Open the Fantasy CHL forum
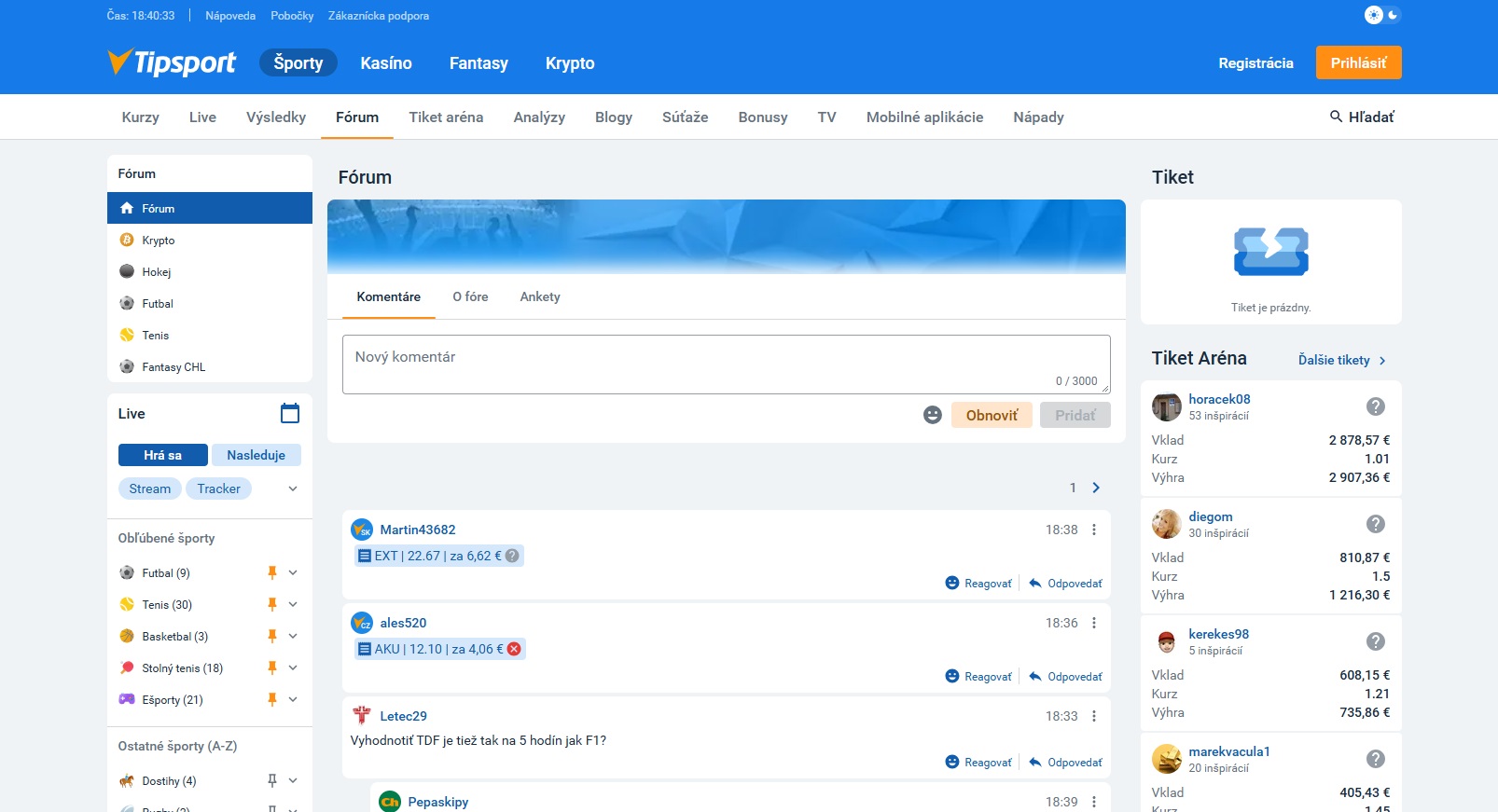 click(x=210, y=366)
